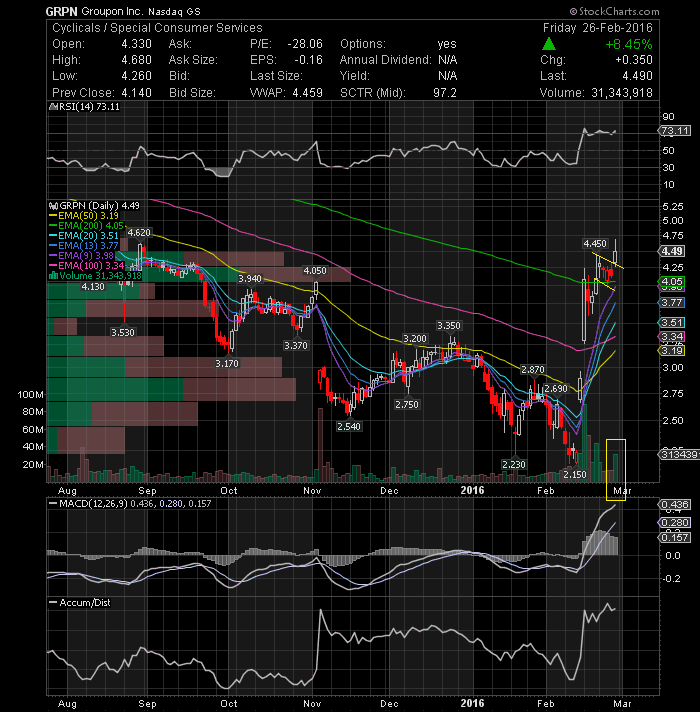The height and width of the screenshot is (712, 700).
Task: Click the SCTR (Mid) value 97.2
Action: coord(445,93)
